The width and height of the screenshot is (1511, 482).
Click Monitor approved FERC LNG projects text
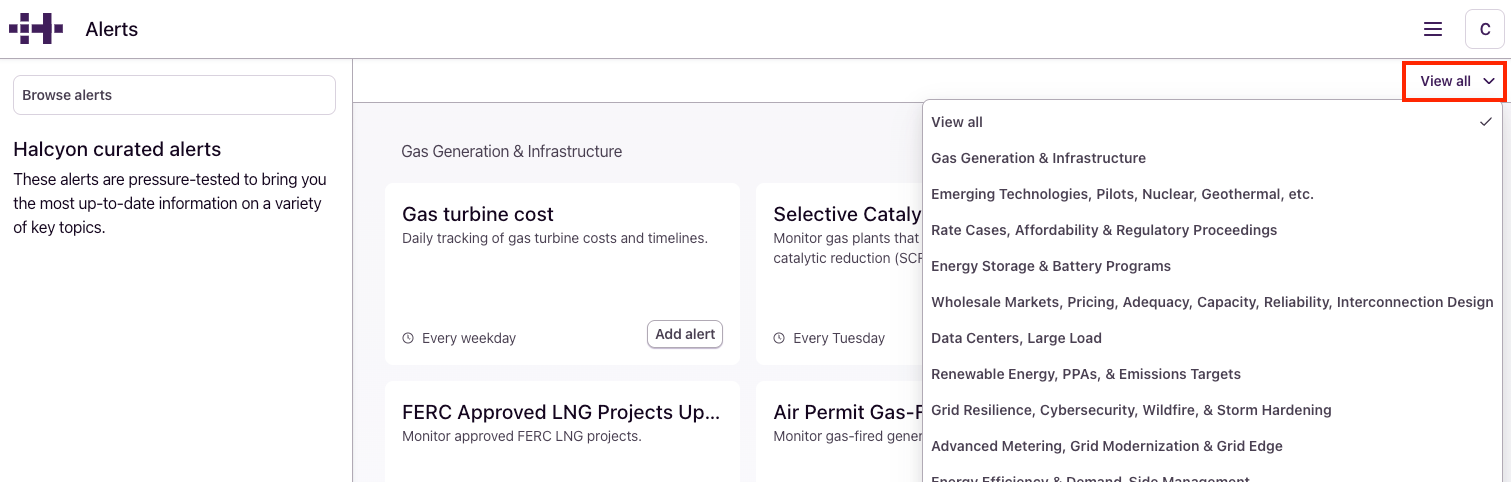(x=521, y=436)
